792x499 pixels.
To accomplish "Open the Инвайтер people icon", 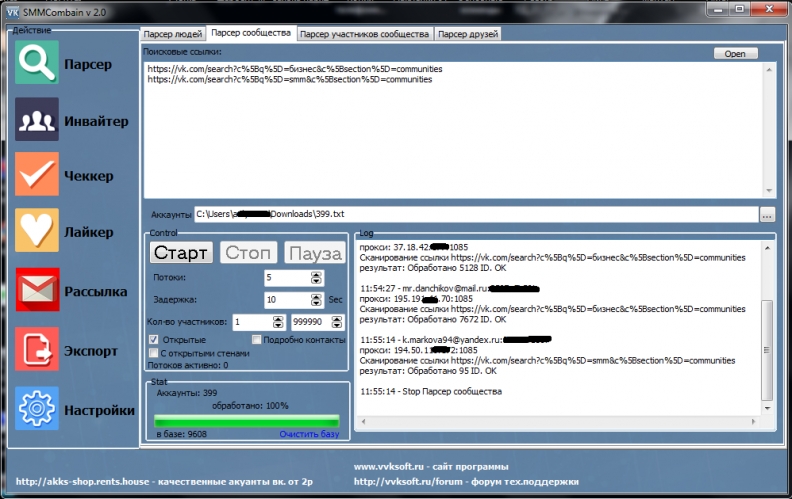I will tap(36, 119).
